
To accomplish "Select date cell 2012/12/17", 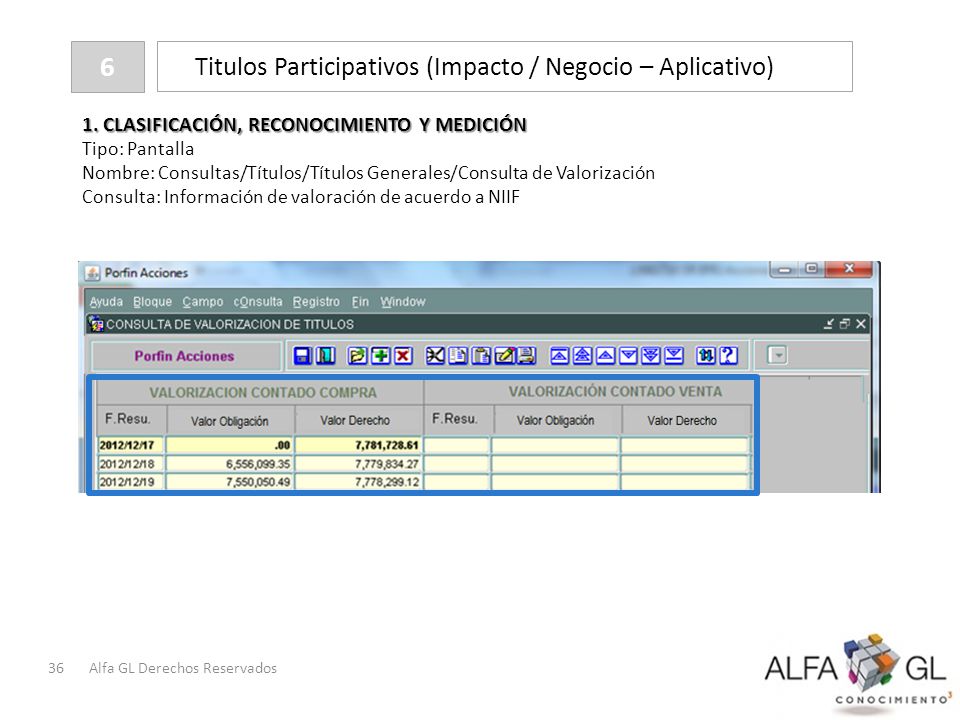I will click(x=130, y=445).
